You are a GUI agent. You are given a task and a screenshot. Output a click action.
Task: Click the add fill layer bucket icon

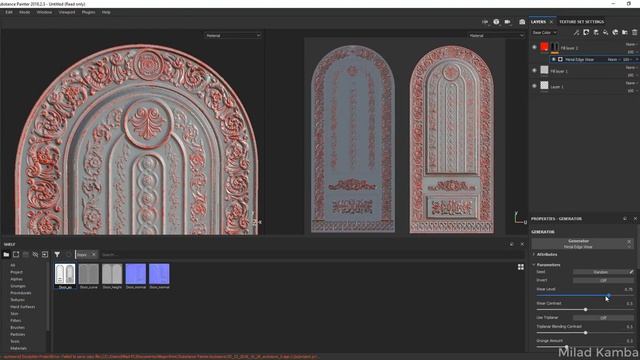point(605,32)
